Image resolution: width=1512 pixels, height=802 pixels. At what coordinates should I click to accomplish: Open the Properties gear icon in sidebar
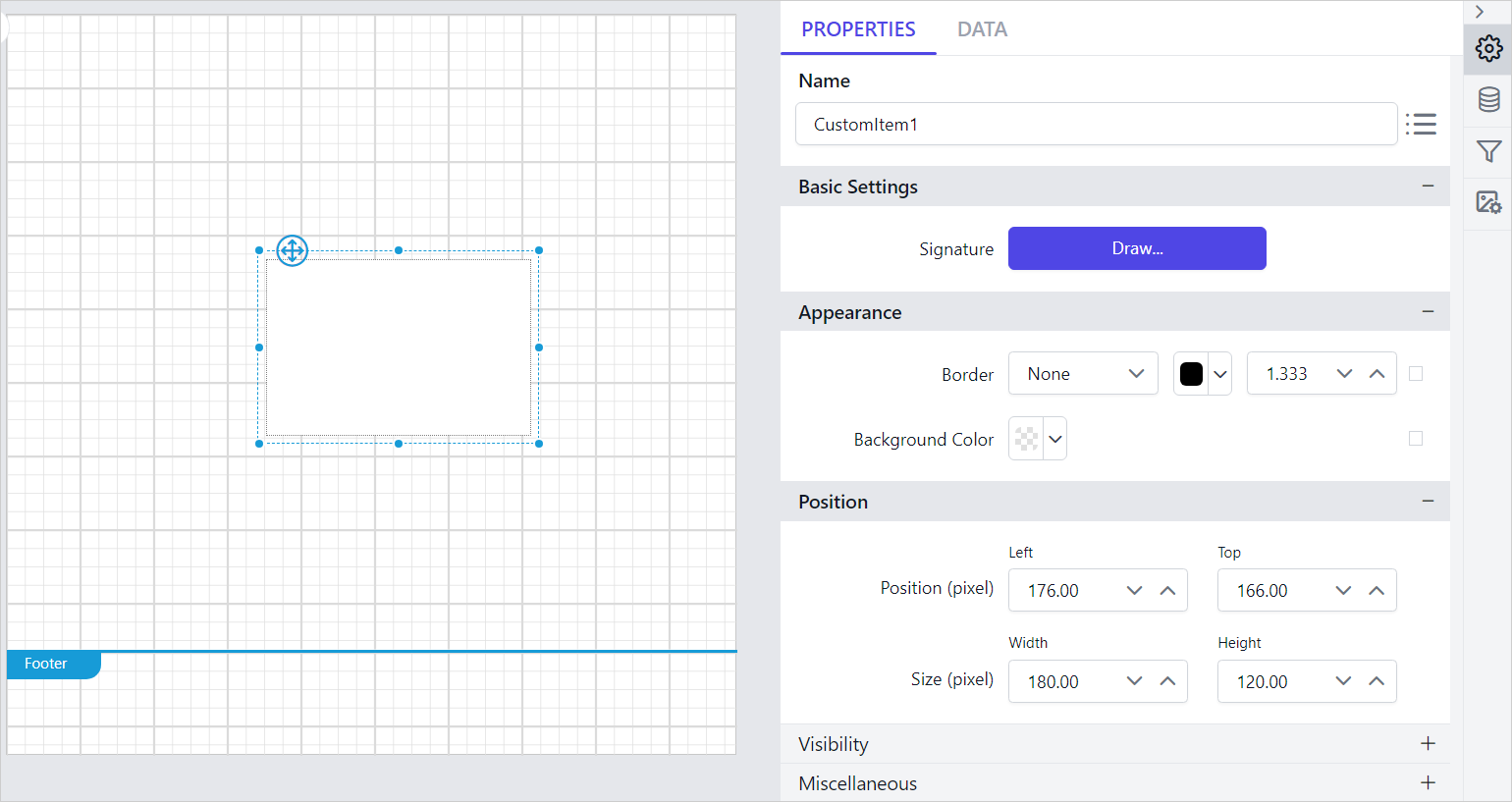1488,48
